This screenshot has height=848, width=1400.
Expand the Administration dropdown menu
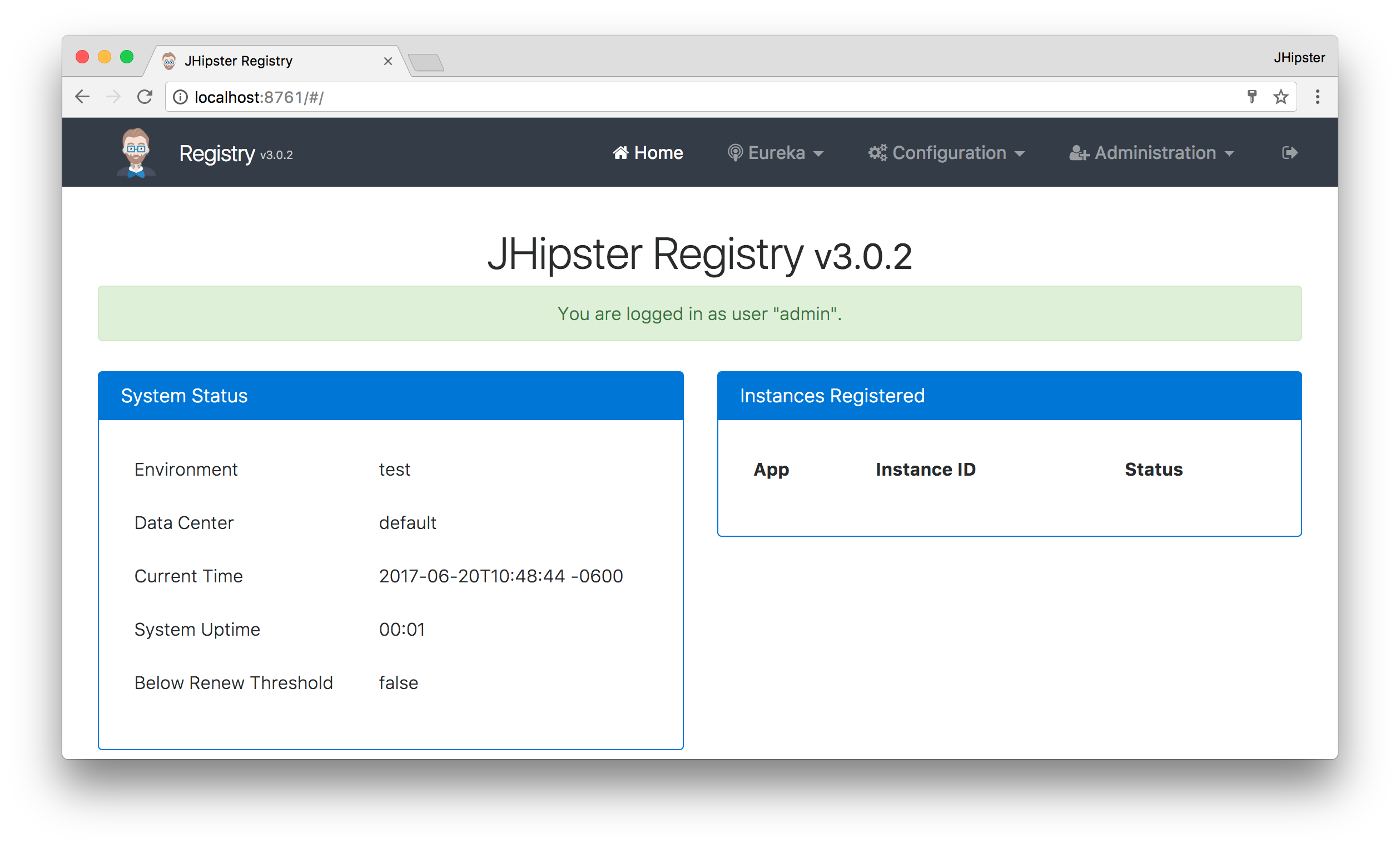click(1151, 153)
